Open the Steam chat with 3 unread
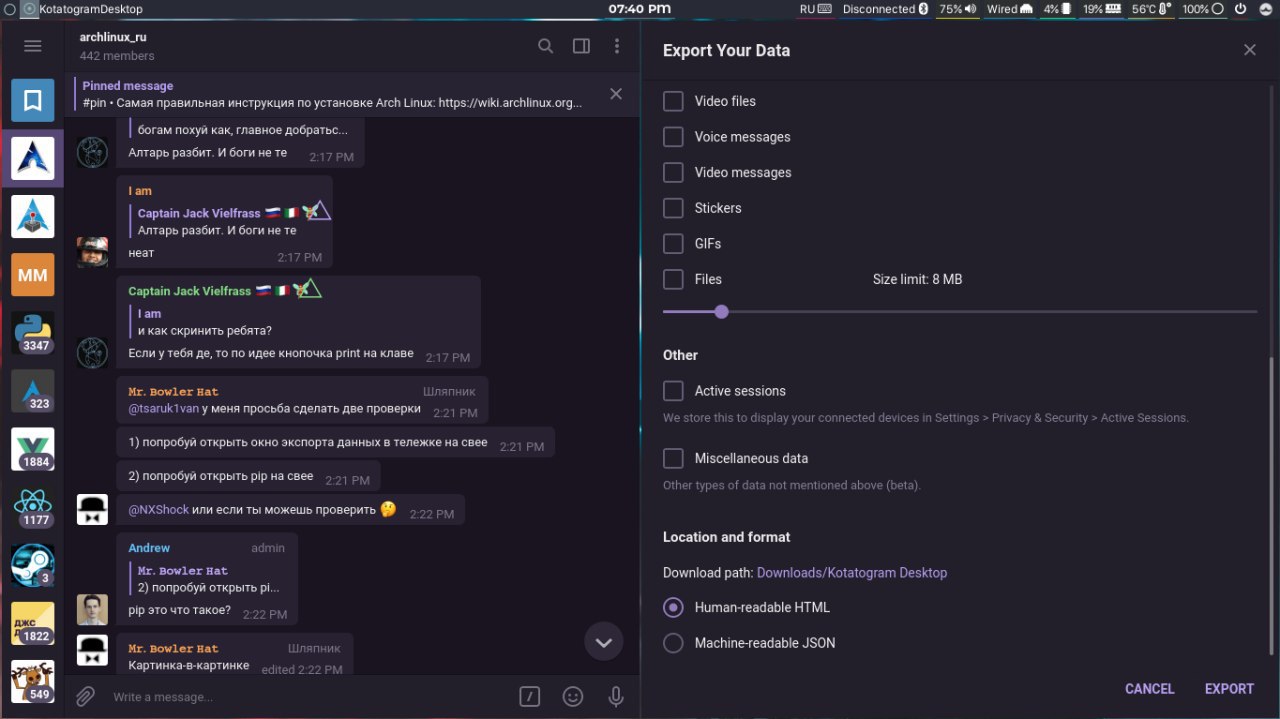 point(32,565)
